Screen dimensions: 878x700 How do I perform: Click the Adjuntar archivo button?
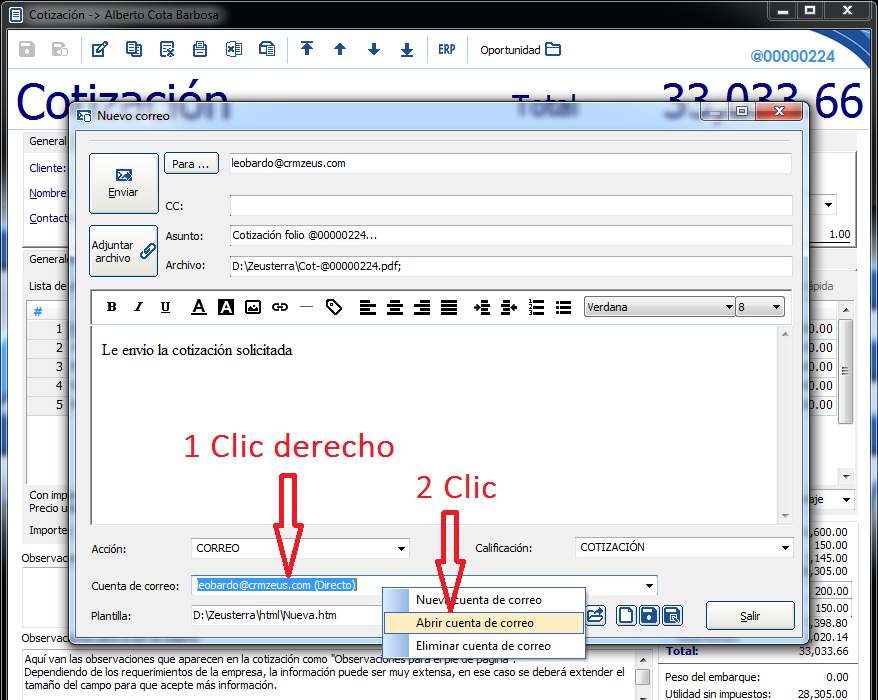[x=124, y=251]
